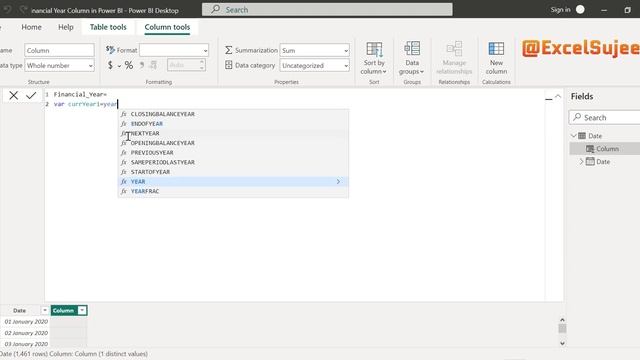
Task: Click the Summarization sigma icon
Action: coord(229,50)
